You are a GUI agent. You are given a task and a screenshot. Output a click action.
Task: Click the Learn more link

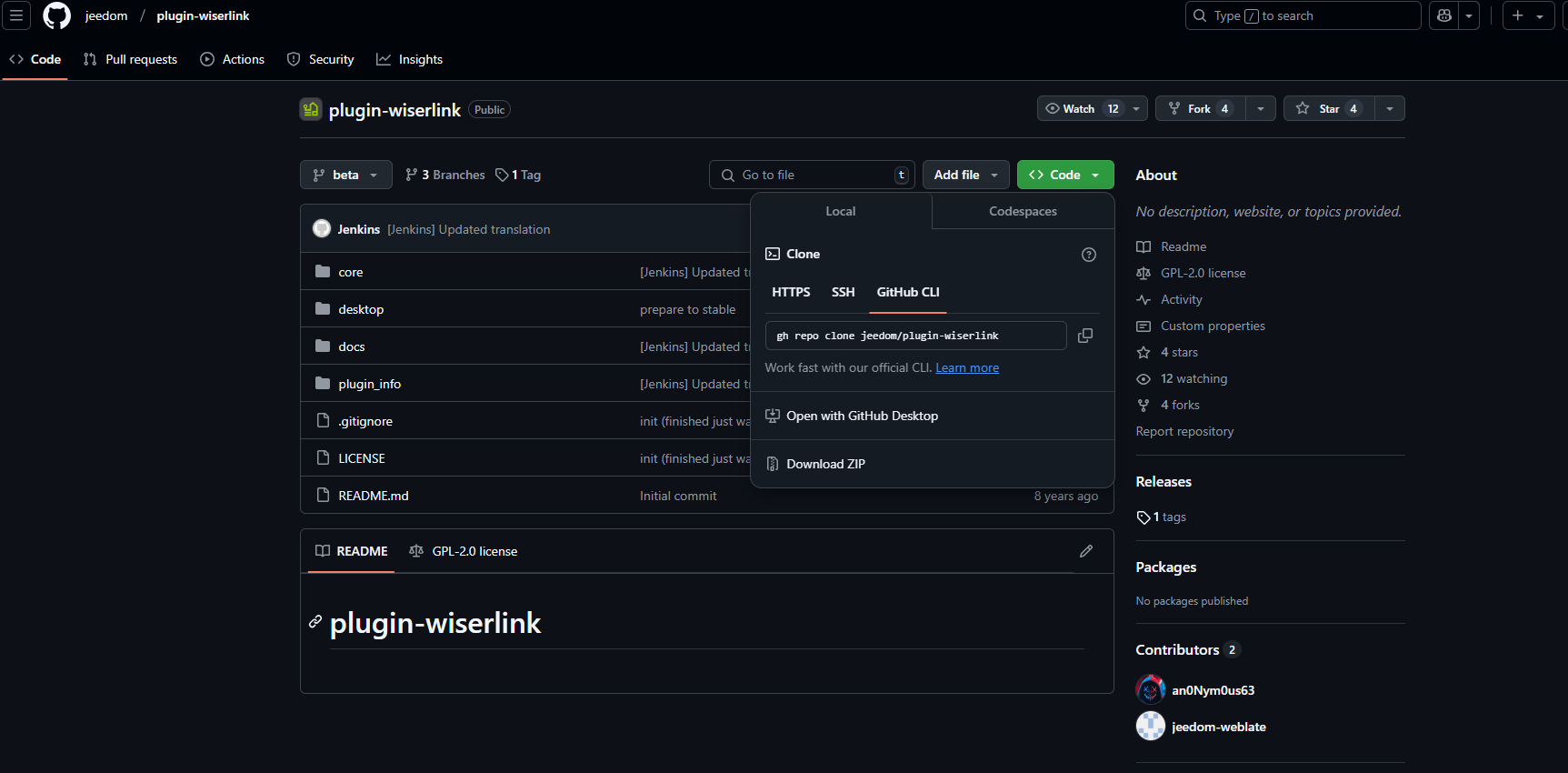click(967, 368)
